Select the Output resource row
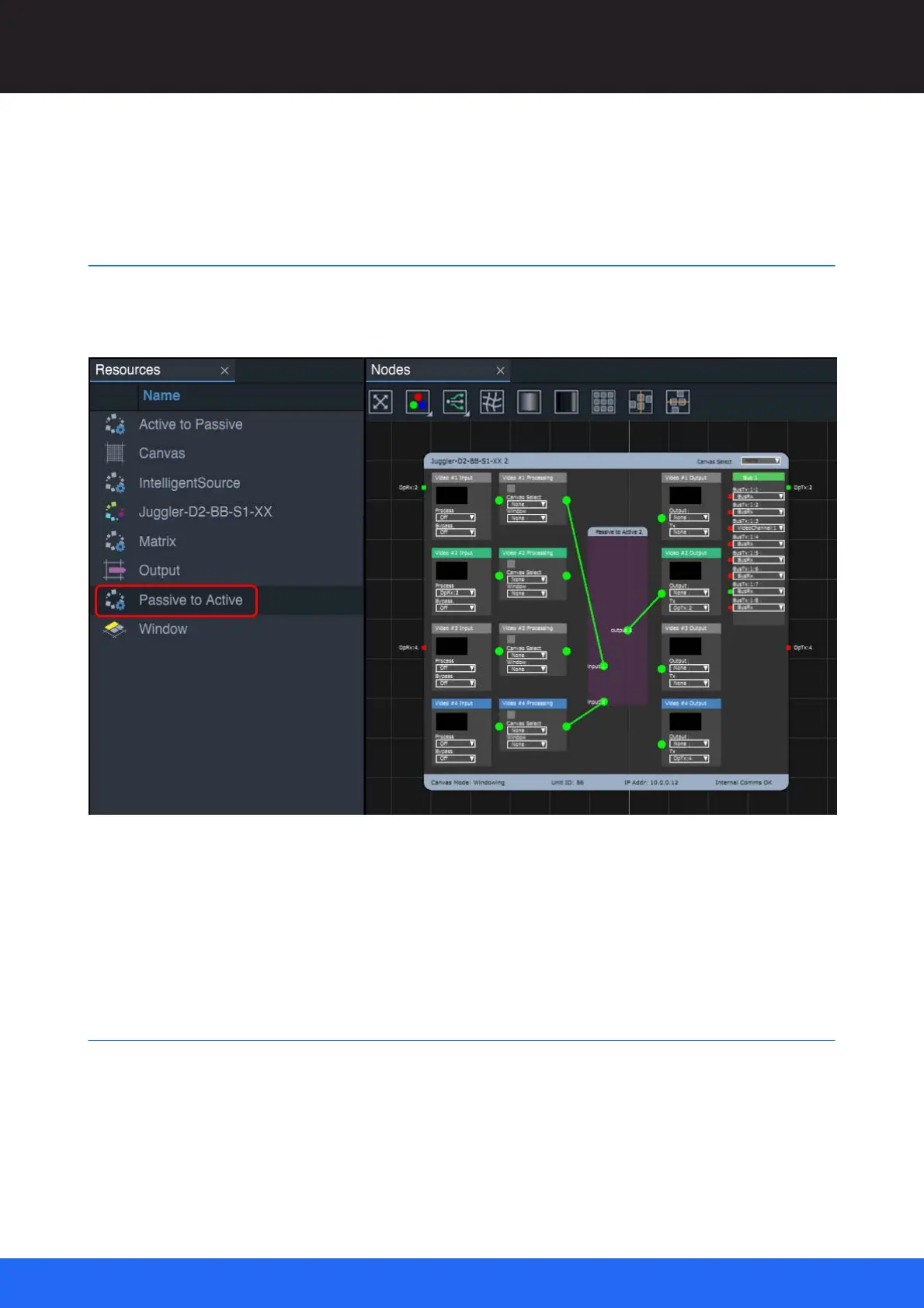 click(227, 570)
